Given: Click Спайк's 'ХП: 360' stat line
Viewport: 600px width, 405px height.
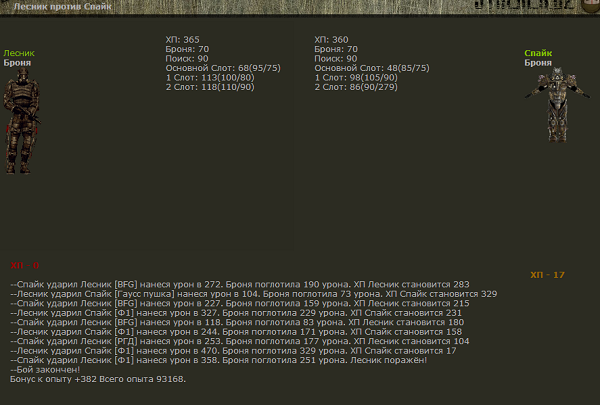Looking at the screenshot, I should click(x=331, y=39).
